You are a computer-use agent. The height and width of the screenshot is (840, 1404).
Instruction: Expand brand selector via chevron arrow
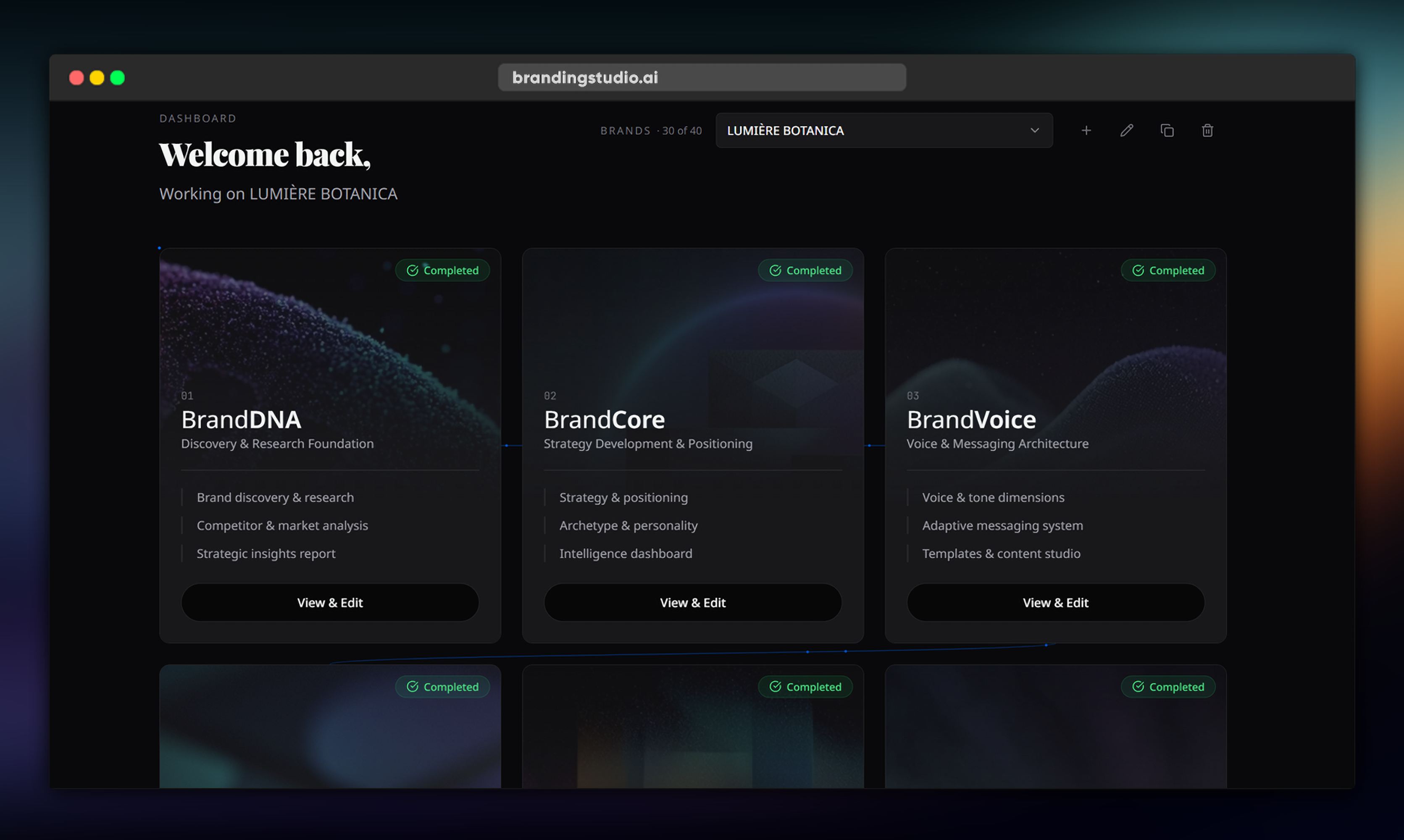pyautogui.click(x=1034, y=130)
